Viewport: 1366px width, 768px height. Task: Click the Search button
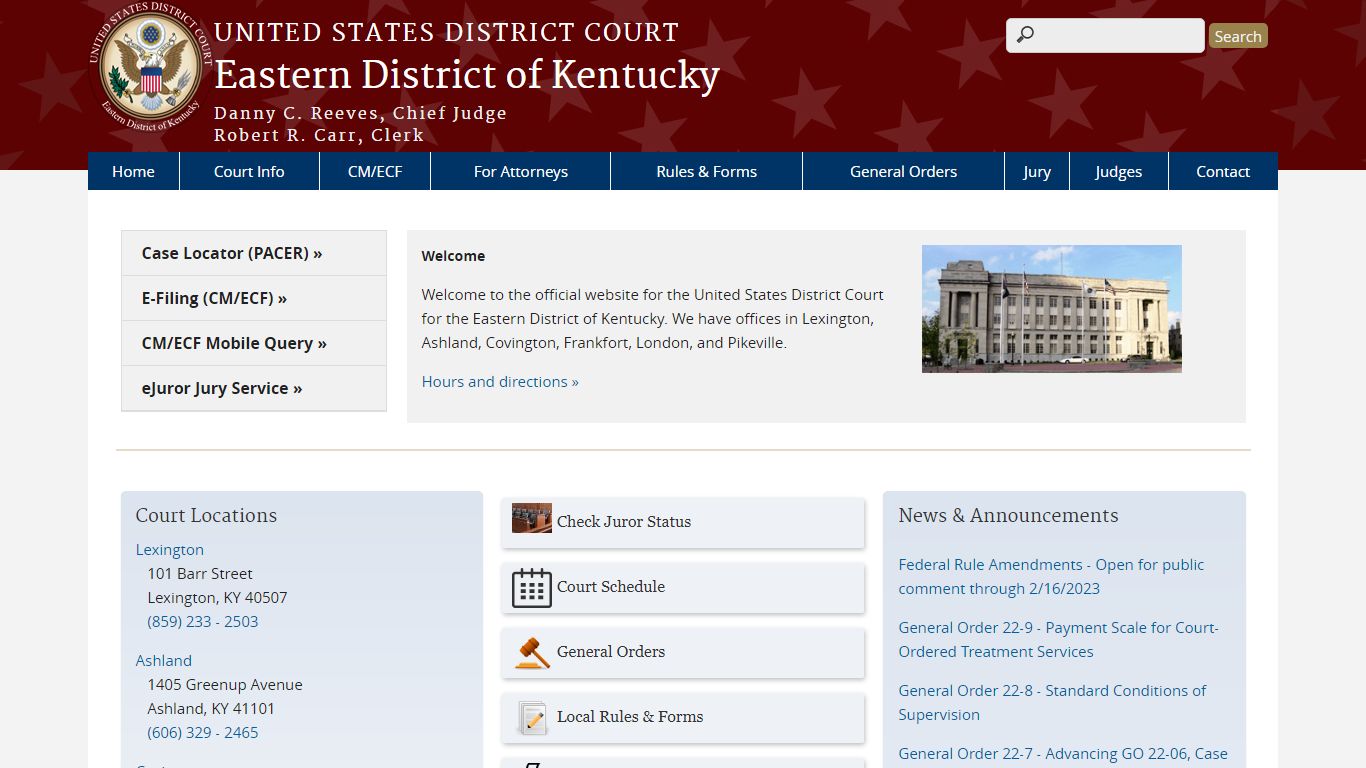(x=1238, y=36)
